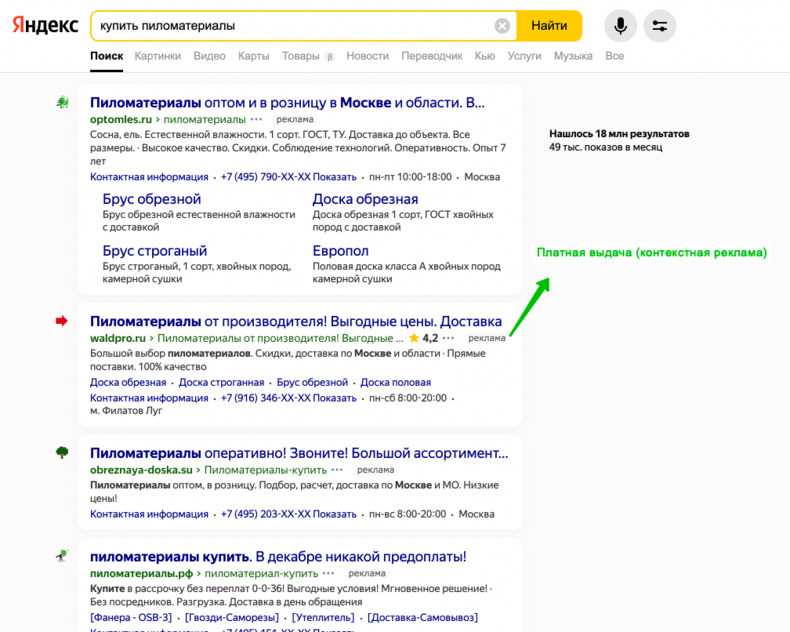The width and height of the screenshot is (790, 632).
Task: Open the [Фанера - OSB-3] quick link
Action: pos(131,617)
